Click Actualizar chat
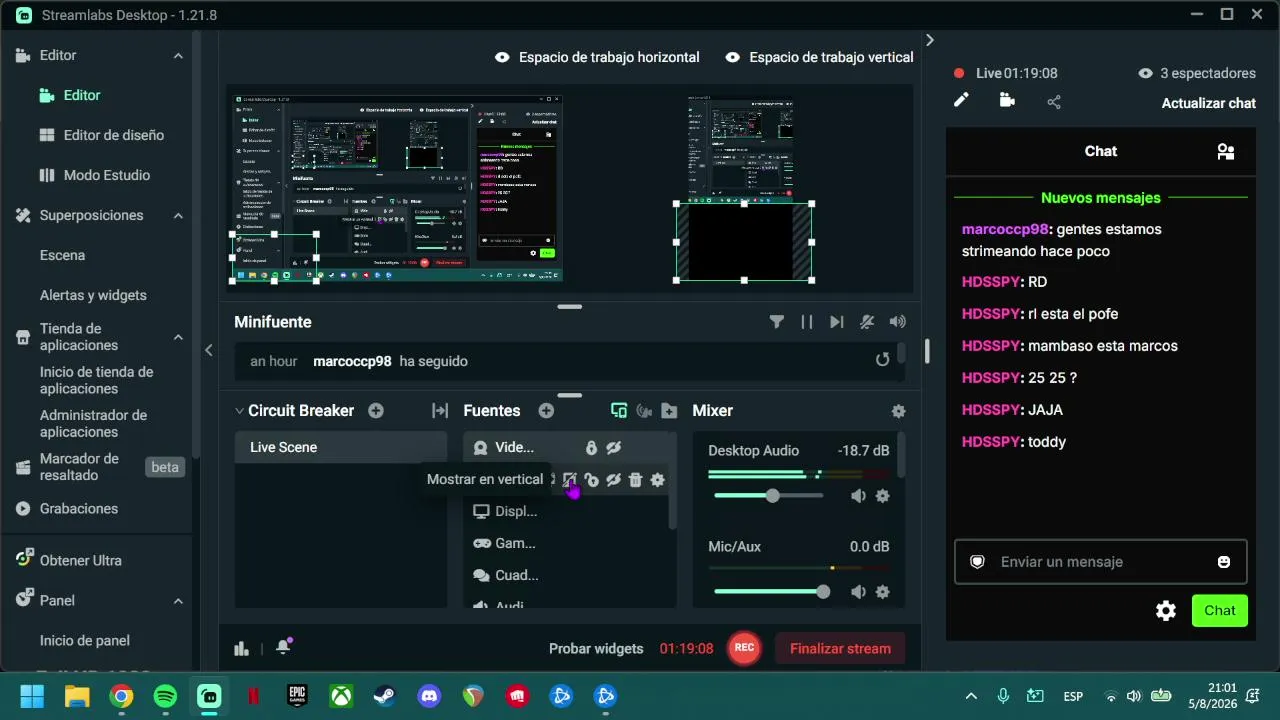The height and width of the screenshot is (720, 1280). (x=1208, y=103)
